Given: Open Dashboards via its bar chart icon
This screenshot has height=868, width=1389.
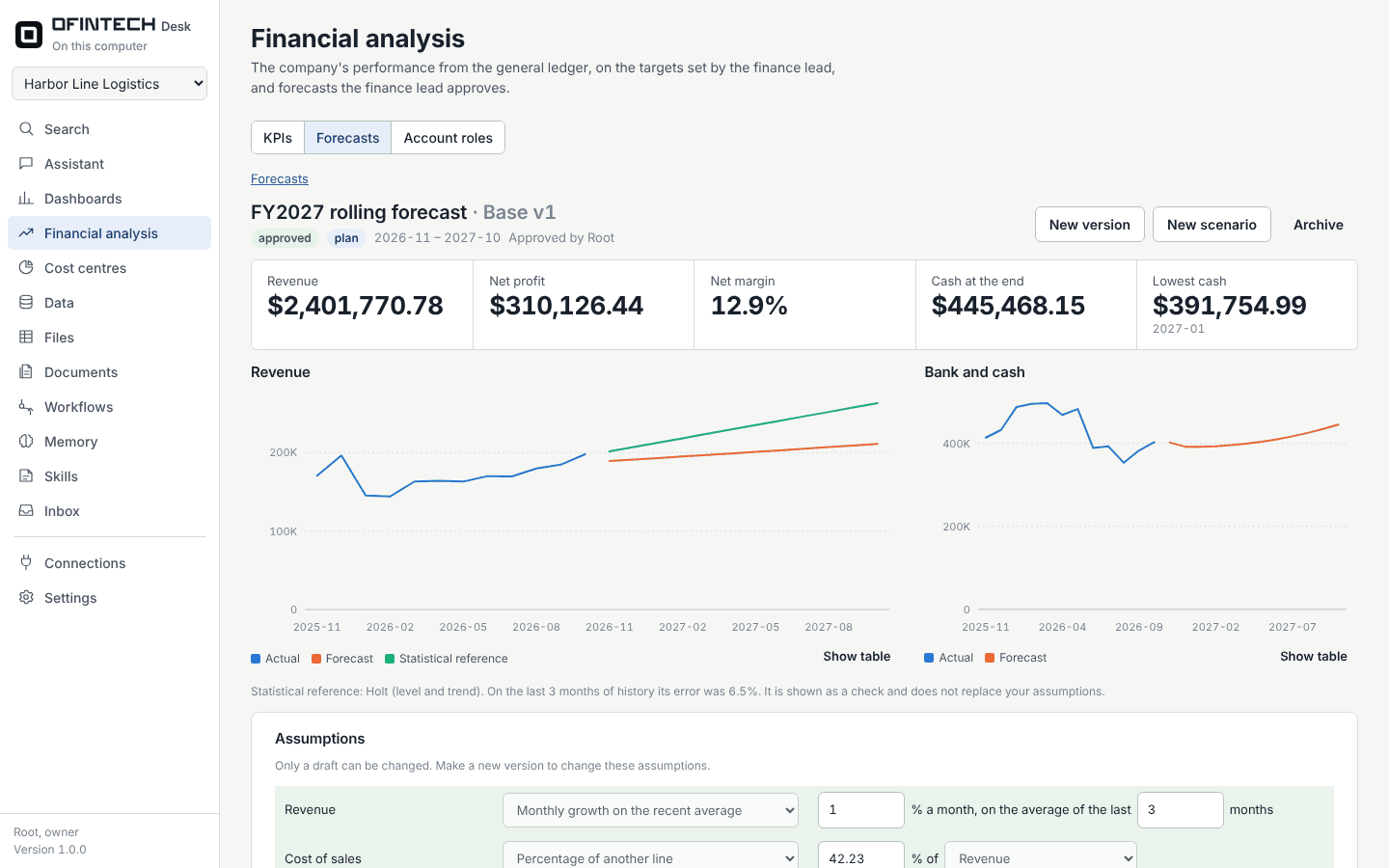Looking at the screenshot, I should click(x=26, y=199).
